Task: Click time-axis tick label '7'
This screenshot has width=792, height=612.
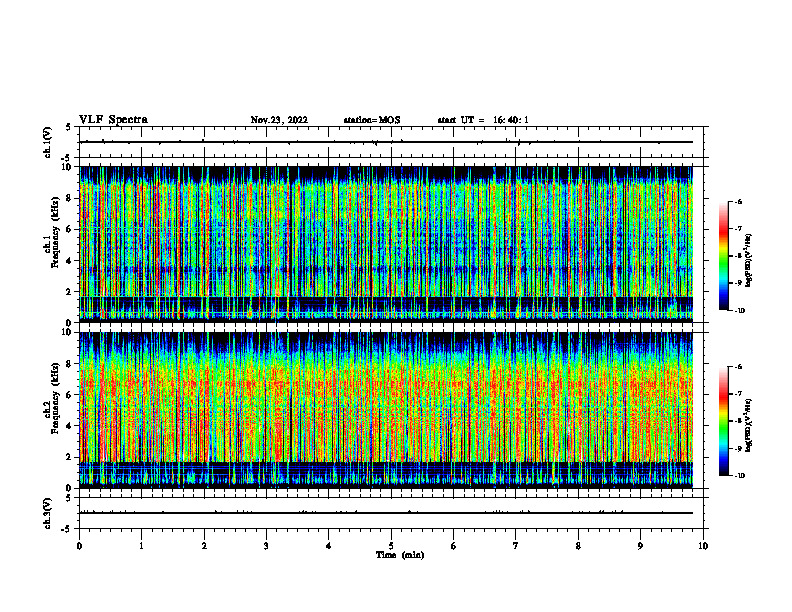Action: (x=516, y=546)
